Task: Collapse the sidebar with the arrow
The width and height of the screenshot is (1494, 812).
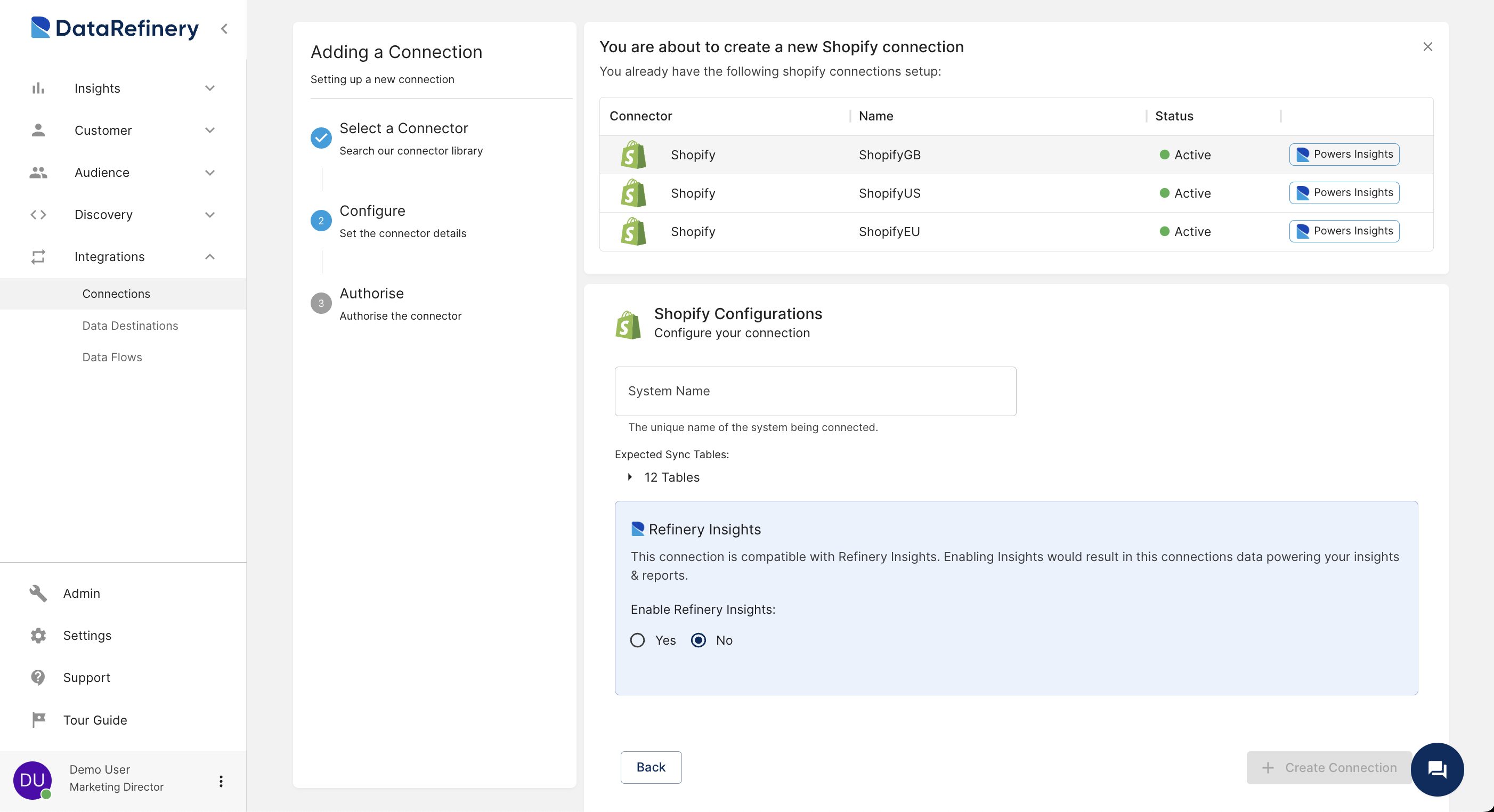Action: [224, 28]
